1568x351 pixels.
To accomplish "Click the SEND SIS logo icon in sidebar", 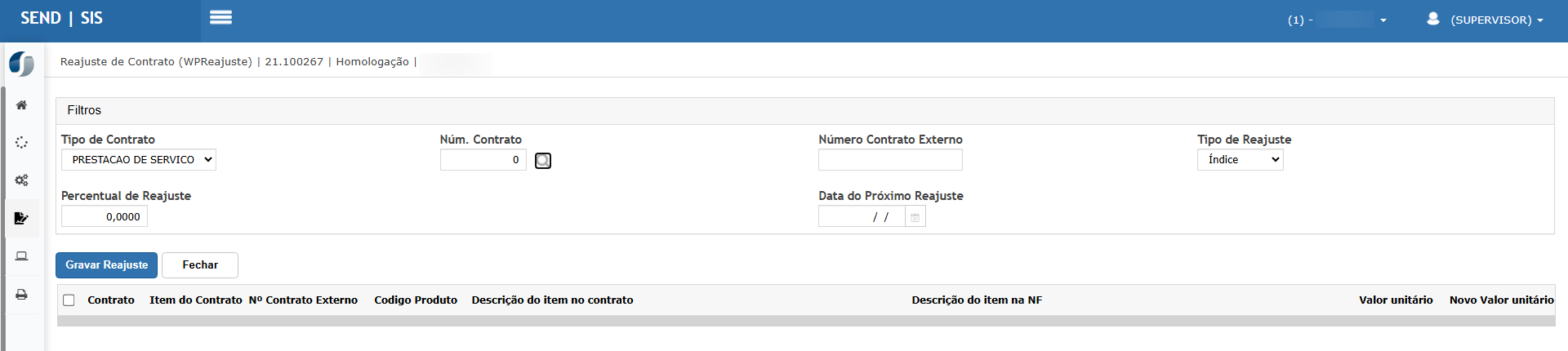I will (22, 64).
